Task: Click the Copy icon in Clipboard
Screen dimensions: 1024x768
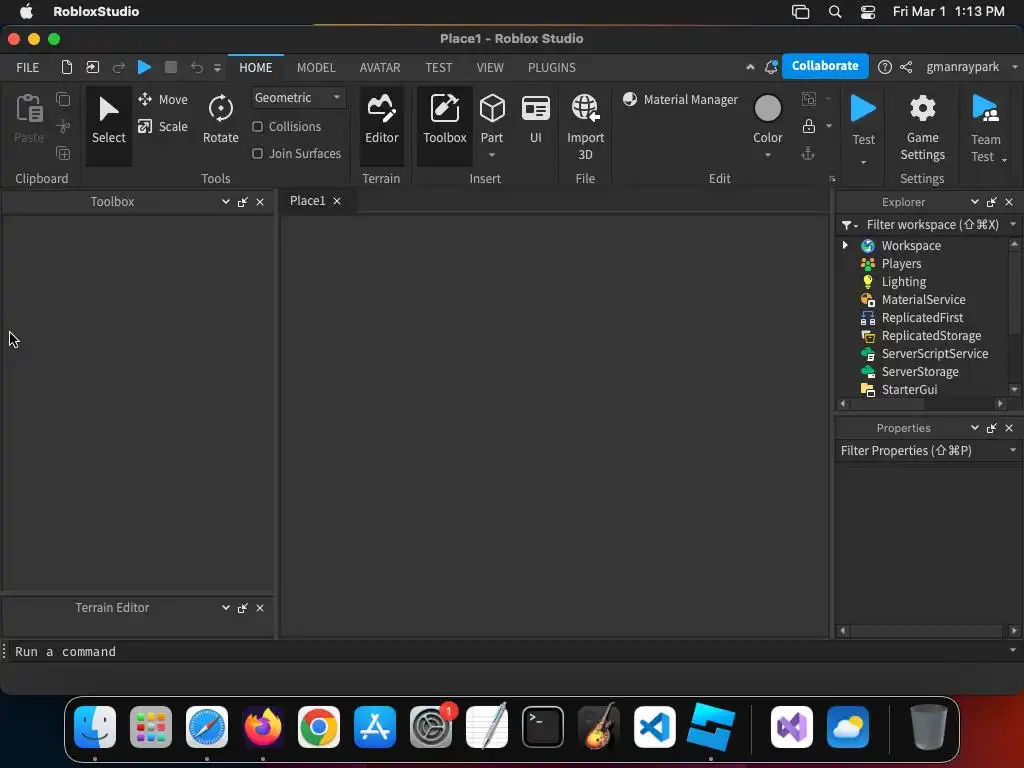Action: point(63,99)
